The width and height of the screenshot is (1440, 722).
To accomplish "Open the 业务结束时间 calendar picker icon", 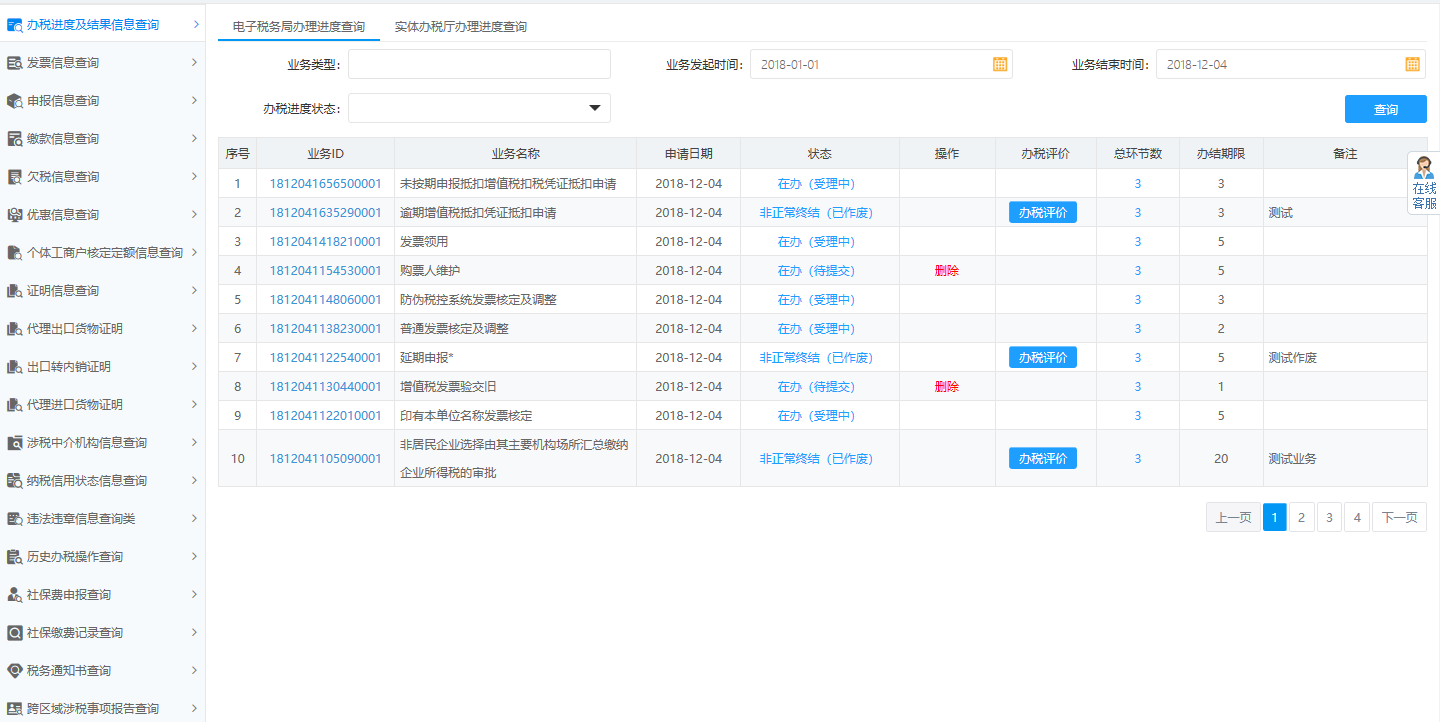I will [1412, 63].
